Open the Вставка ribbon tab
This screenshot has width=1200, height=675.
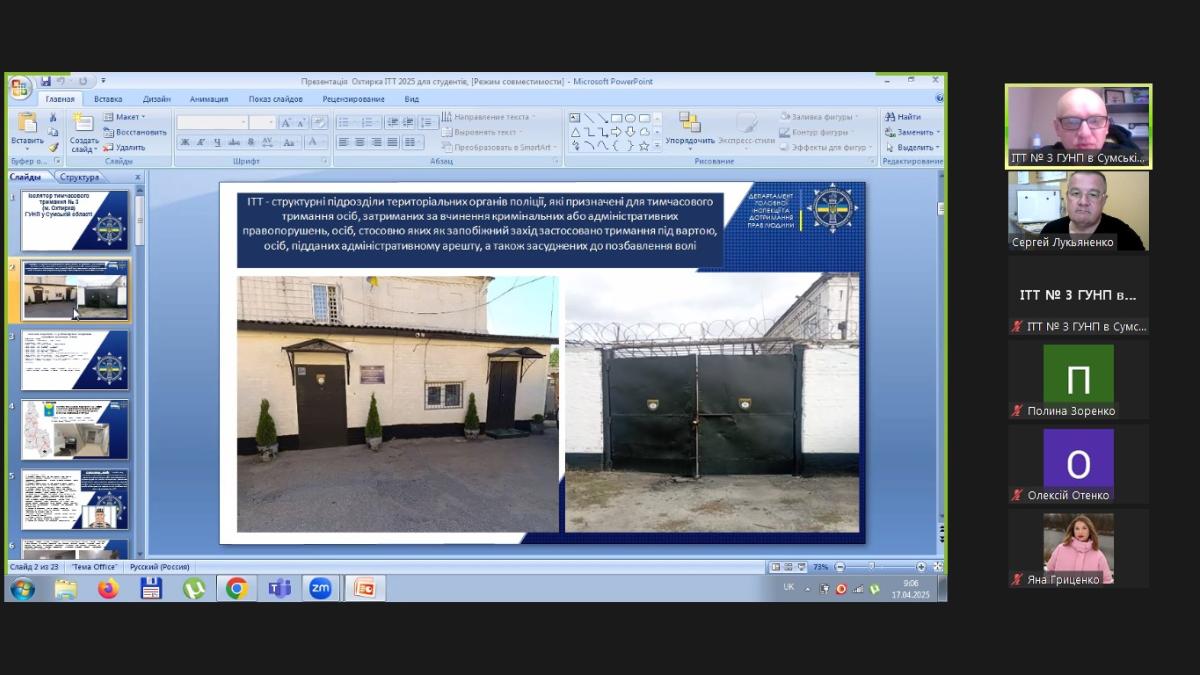coord(108,99)
